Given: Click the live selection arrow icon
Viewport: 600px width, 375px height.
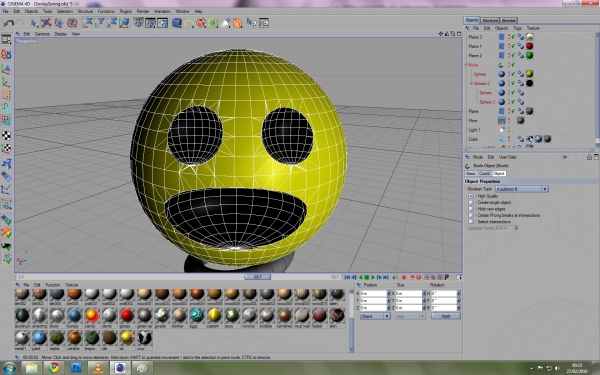Looking at the screenshot, I should [x=34, y=23].
